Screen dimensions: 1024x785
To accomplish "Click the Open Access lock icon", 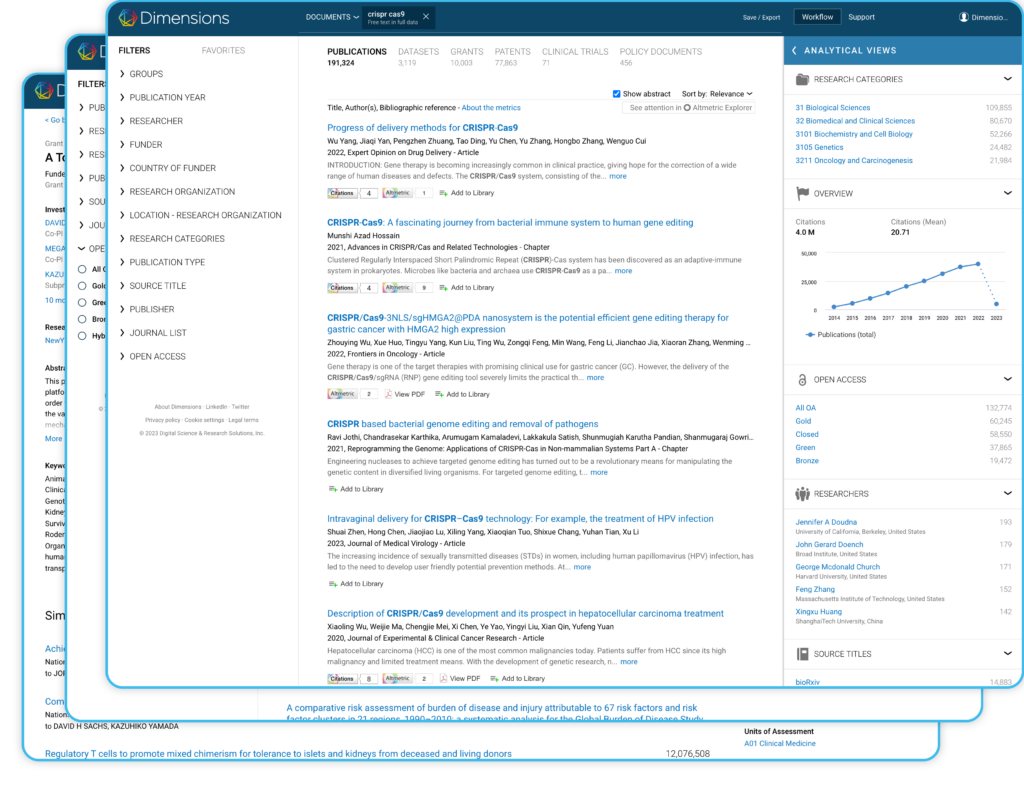I will click(x=802, y=380).
